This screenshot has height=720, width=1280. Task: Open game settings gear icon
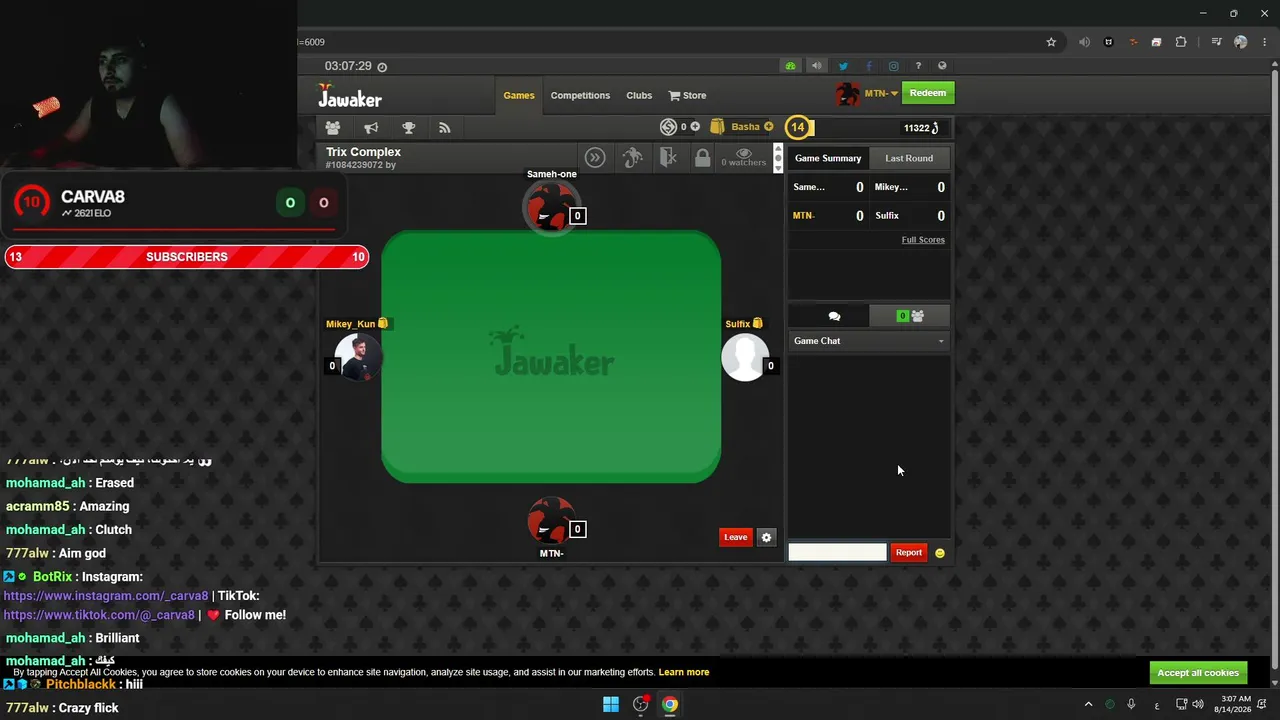tap(766, 537)
